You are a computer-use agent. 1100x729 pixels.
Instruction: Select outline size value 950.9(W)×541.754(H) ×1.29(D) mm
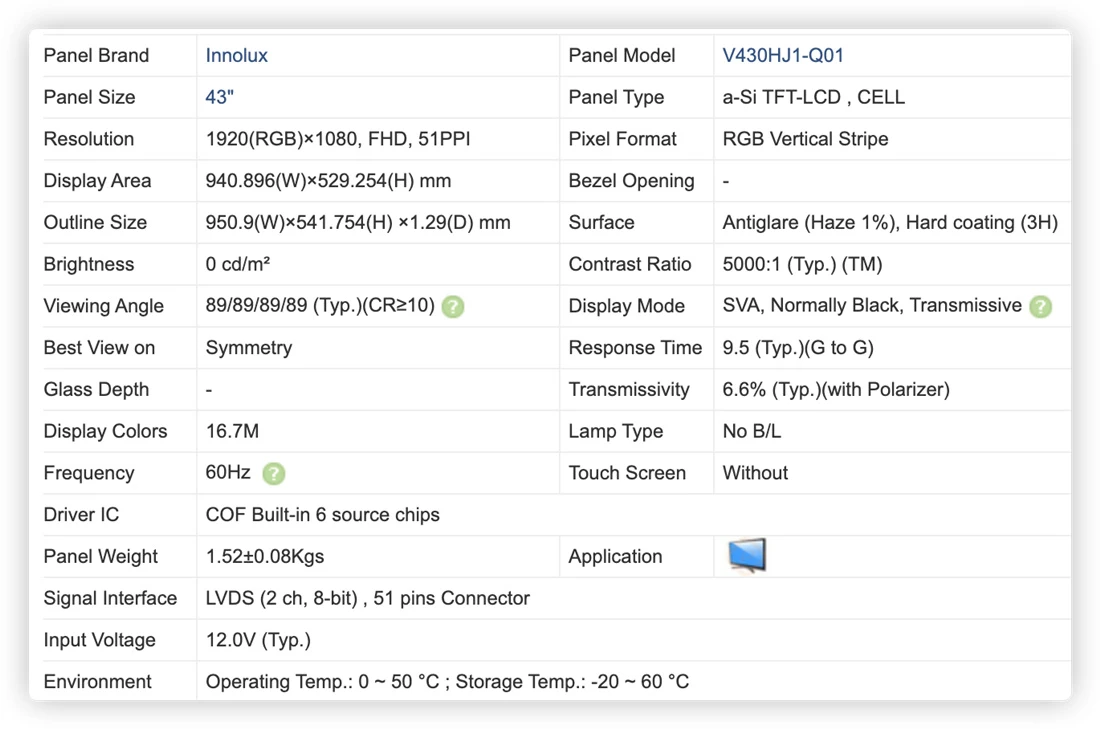click(358, 222)
